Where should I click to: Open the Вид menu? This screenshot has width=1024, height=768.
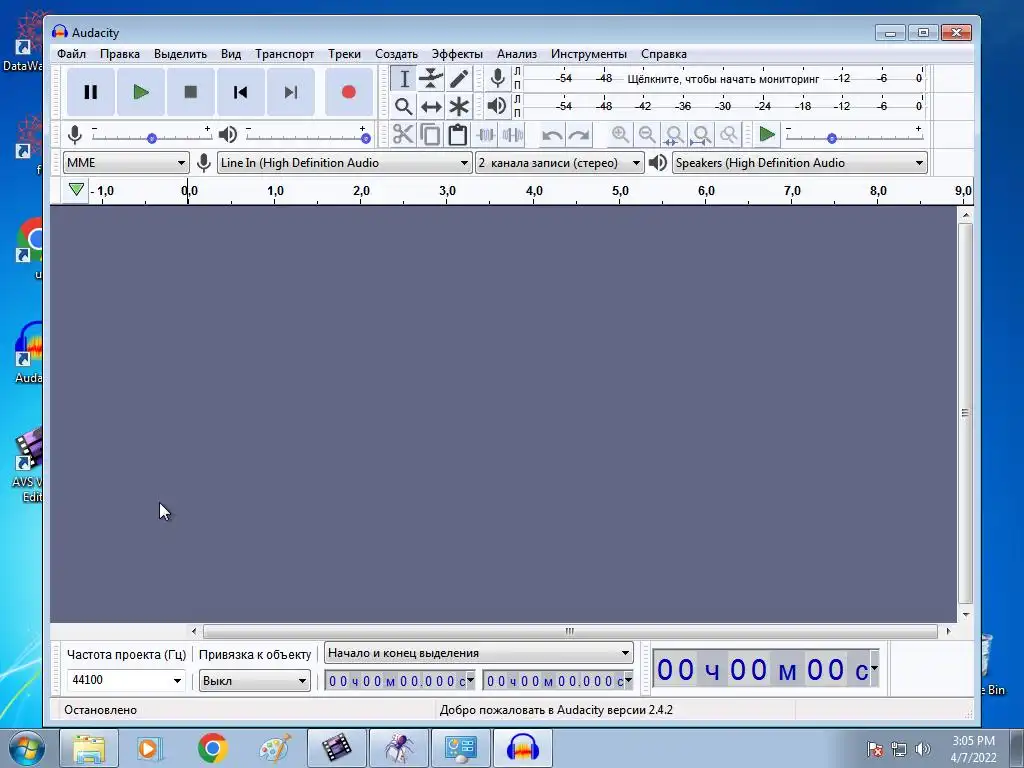(231, 54)
